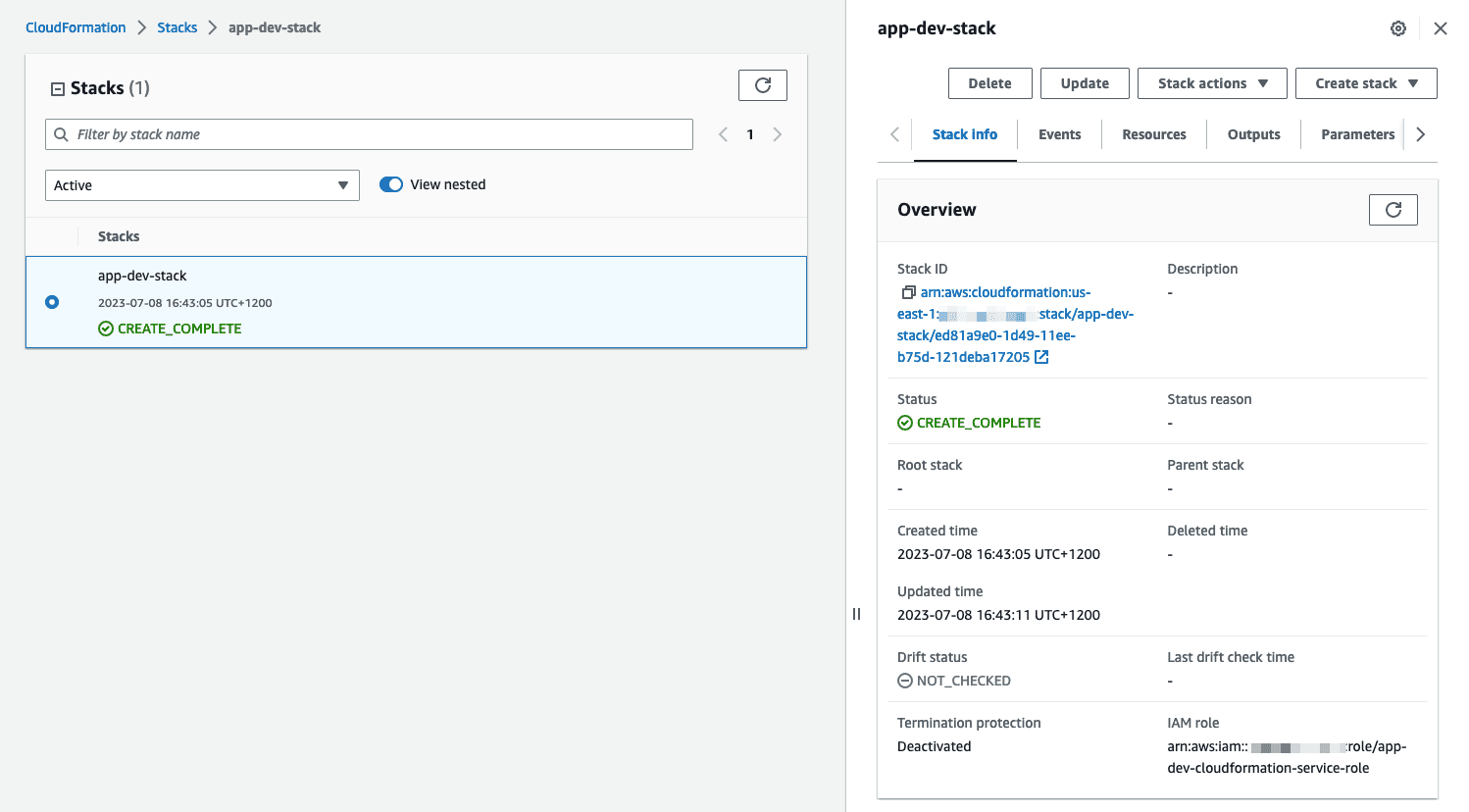Click the Delete button
Screen dimensions: 1469x812
(x=989, y=83)
